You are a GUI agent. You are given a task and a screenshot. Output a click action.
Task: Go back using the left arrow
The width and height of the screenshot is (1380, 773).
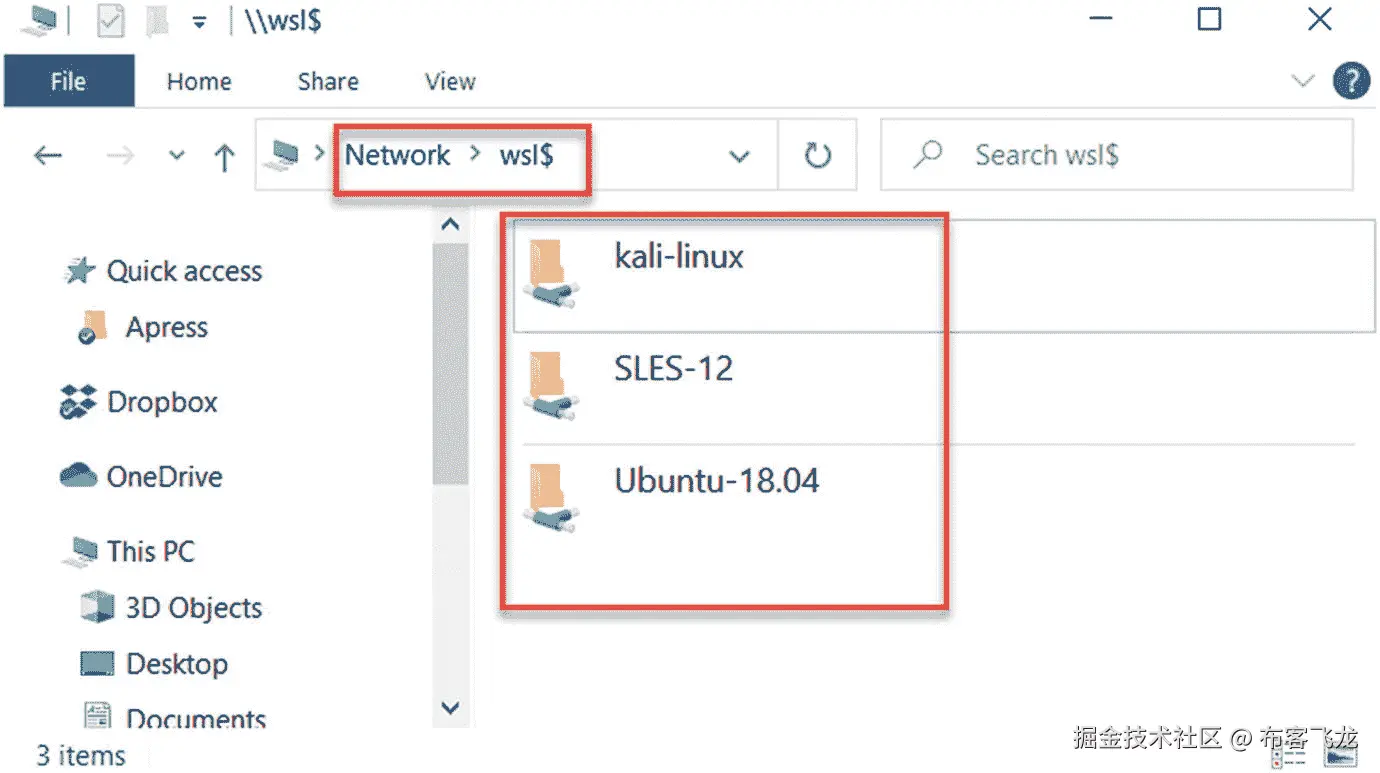47,155
